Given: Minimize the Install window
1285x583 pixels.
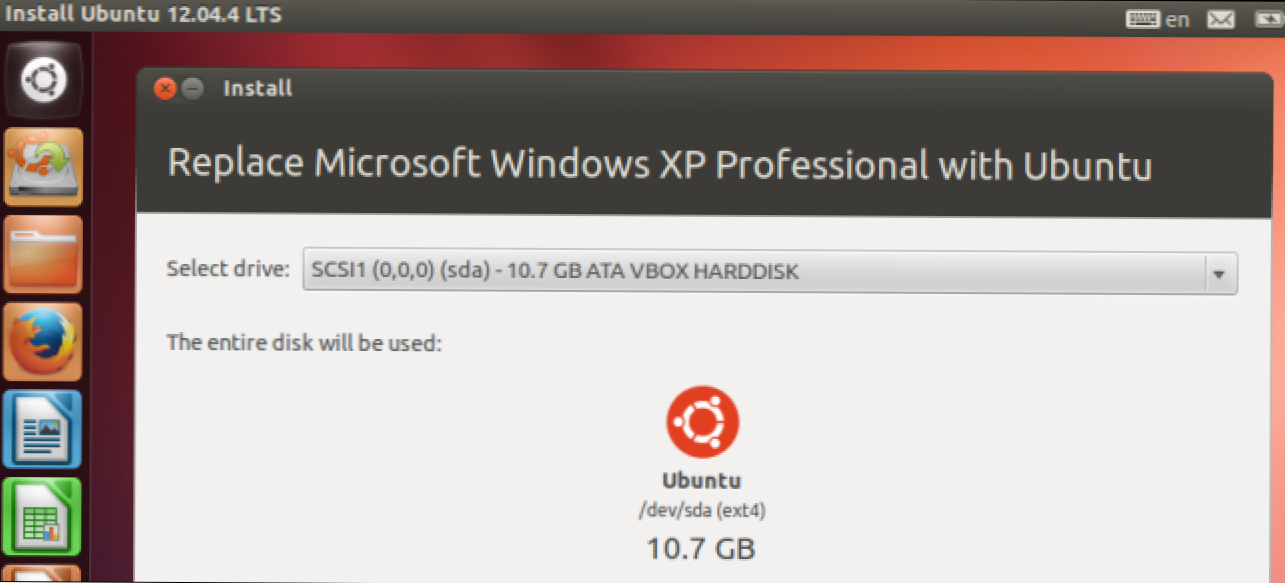Looking at the screenshot, I should [x=192, y=88].
